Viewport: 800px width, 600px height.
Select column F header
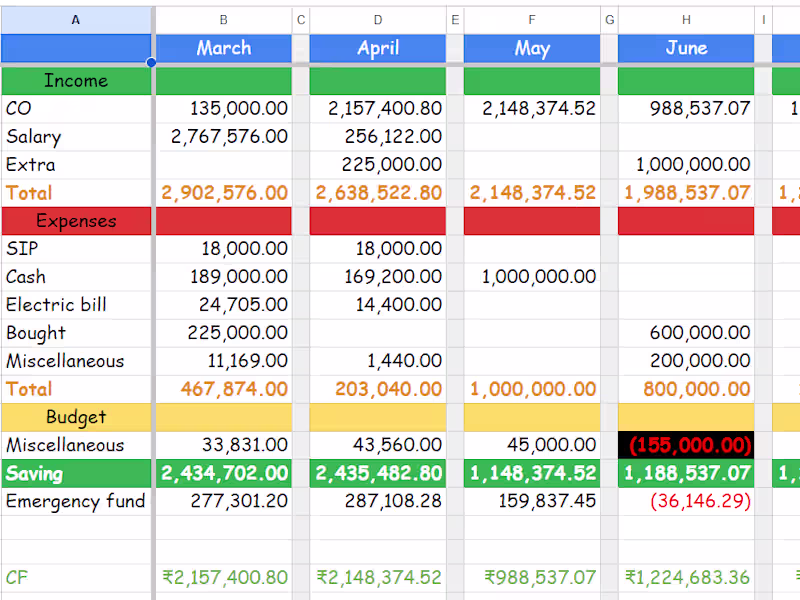click(531, 20)
